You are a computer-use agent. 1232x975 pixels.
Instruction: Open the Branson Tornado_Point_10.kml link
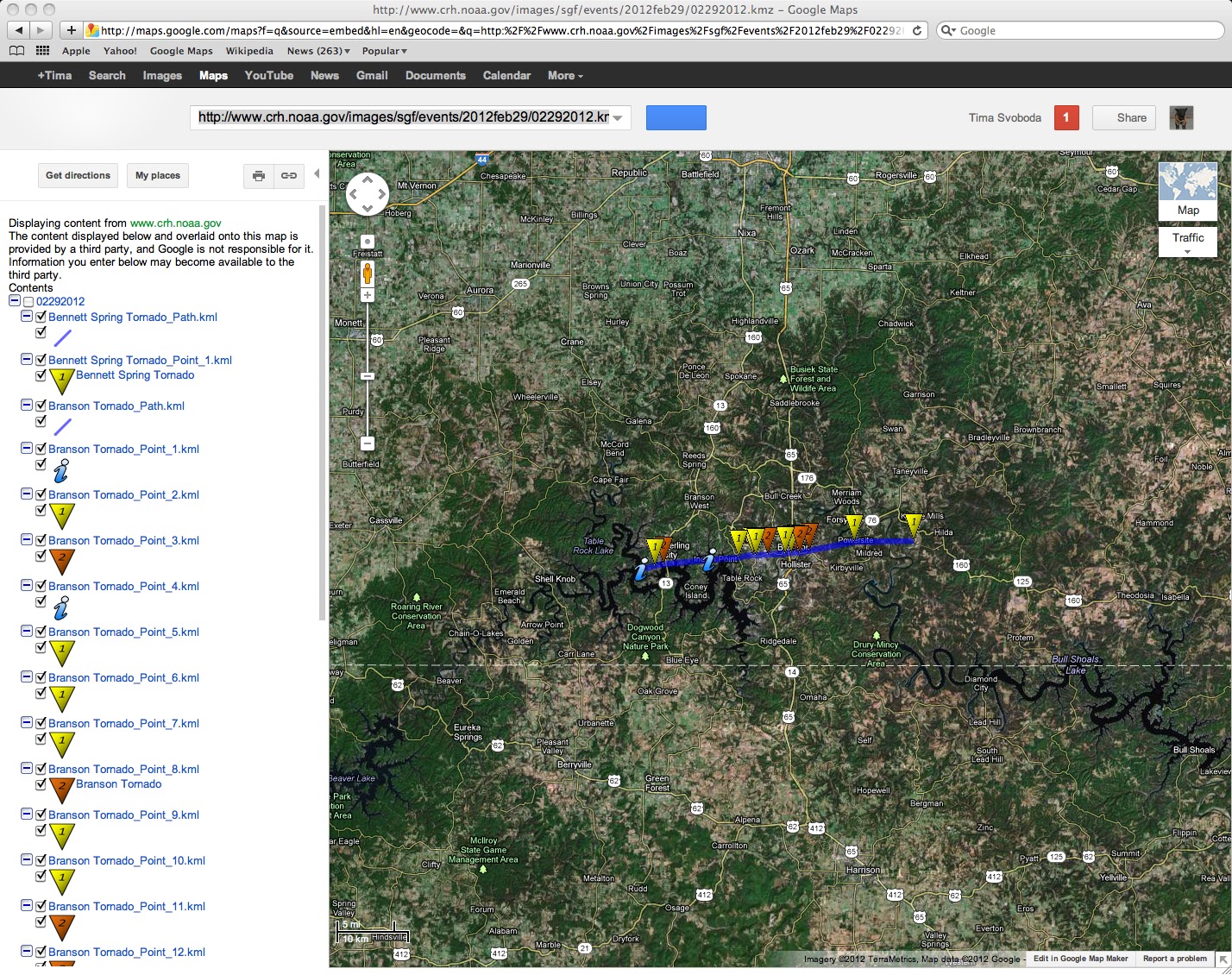[127, 860]
